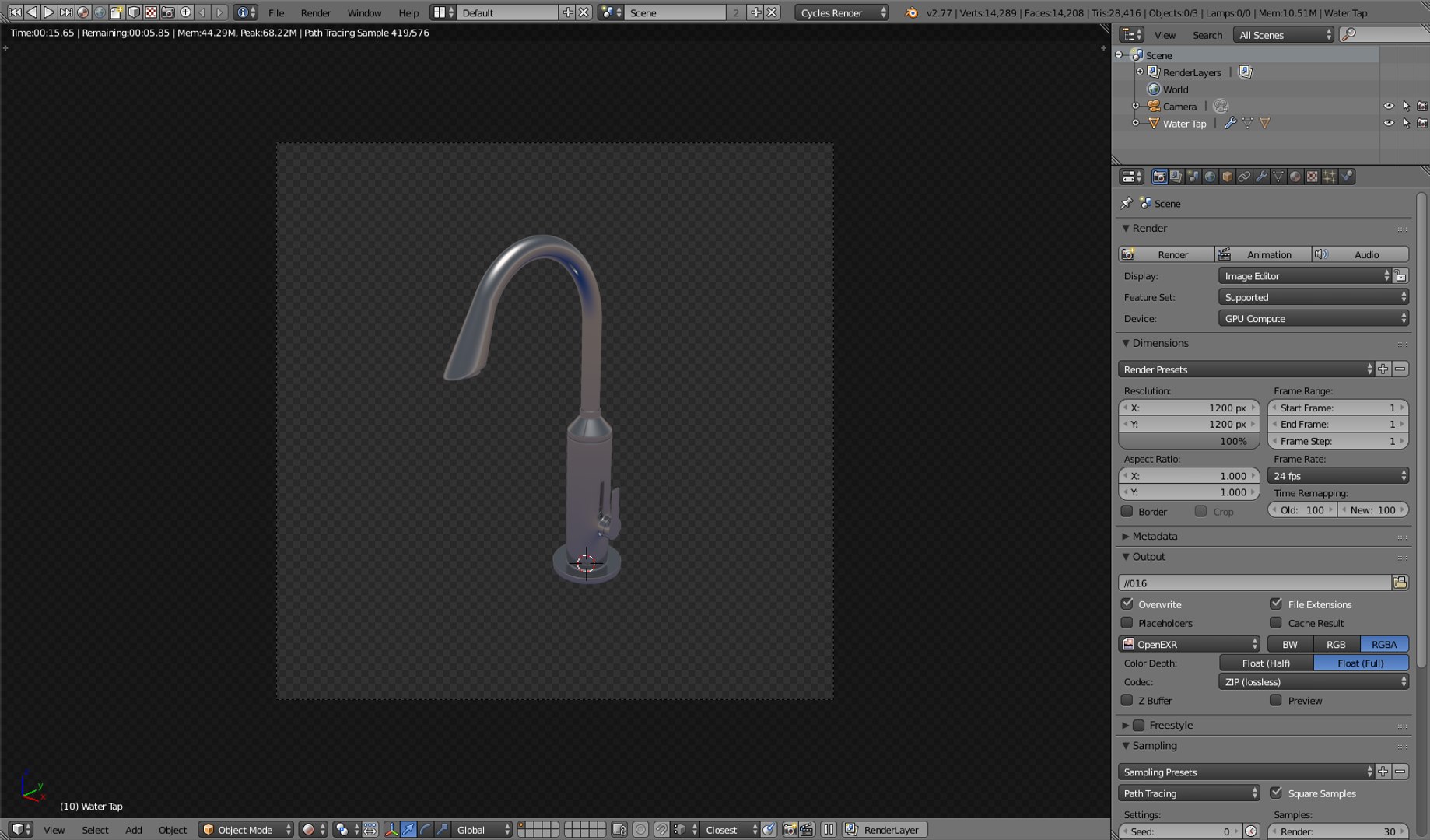Viewport: 1430px width, 840px height.
Task: Click the OpenGL render animation clapper icon
Action: [807, 830]
